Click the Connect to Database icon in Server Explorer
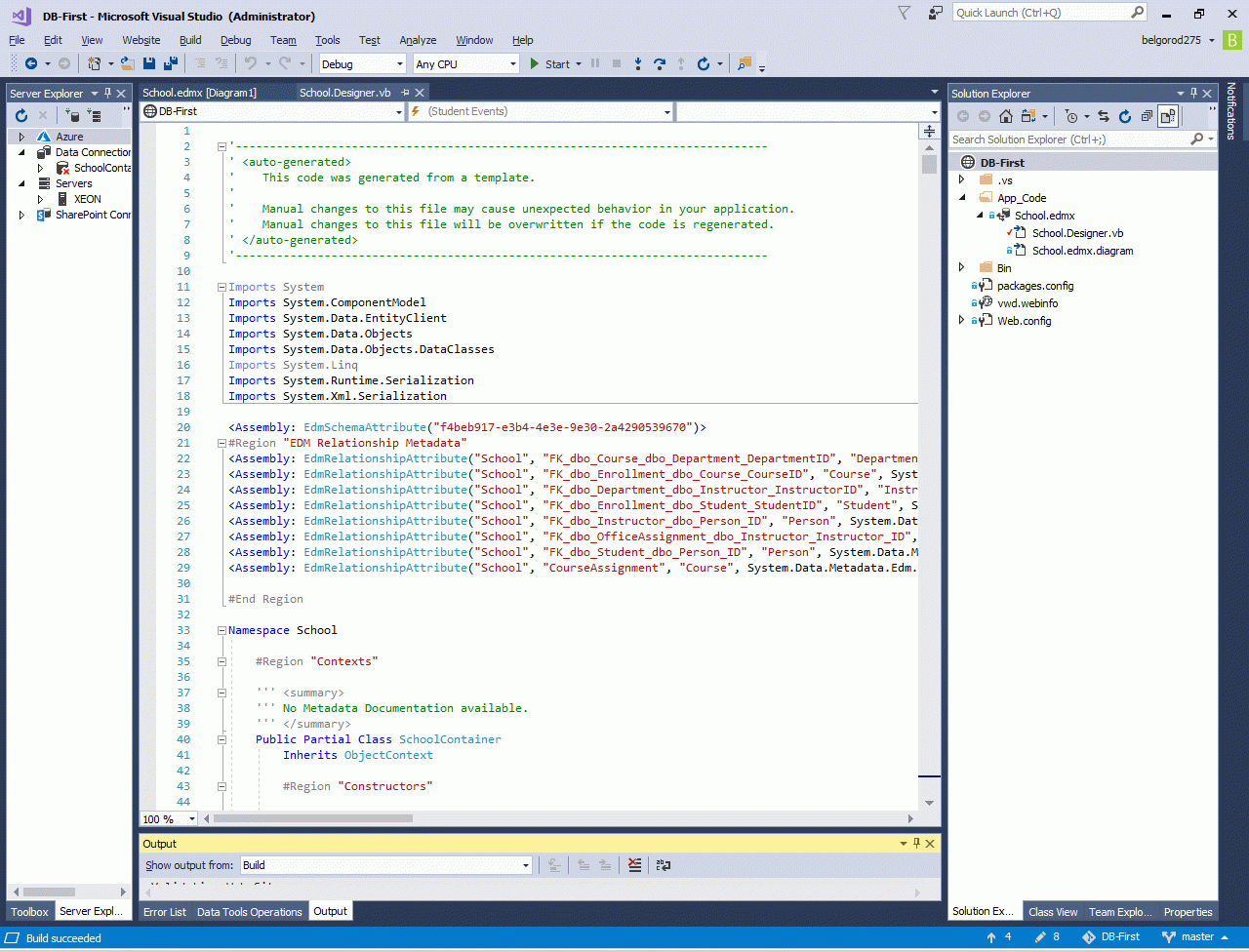The image size is (1249, 952). coord(73,116)
